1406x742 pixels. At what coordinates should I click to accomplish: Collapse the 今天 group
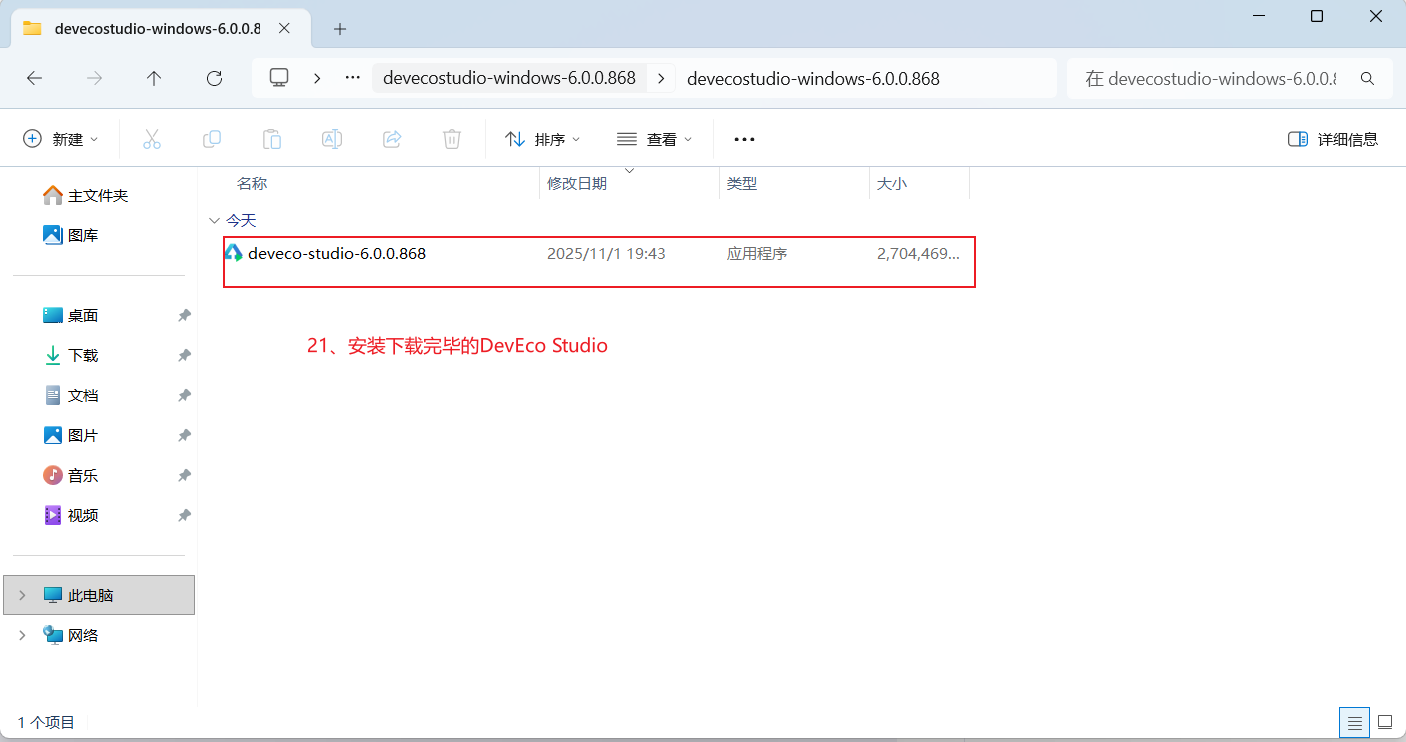pos(214,220)
